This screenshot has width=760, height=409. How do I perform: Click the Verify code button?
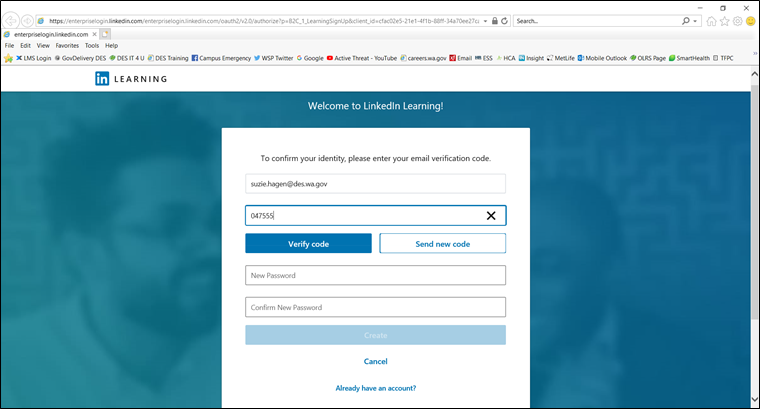(x=308, y=244)
